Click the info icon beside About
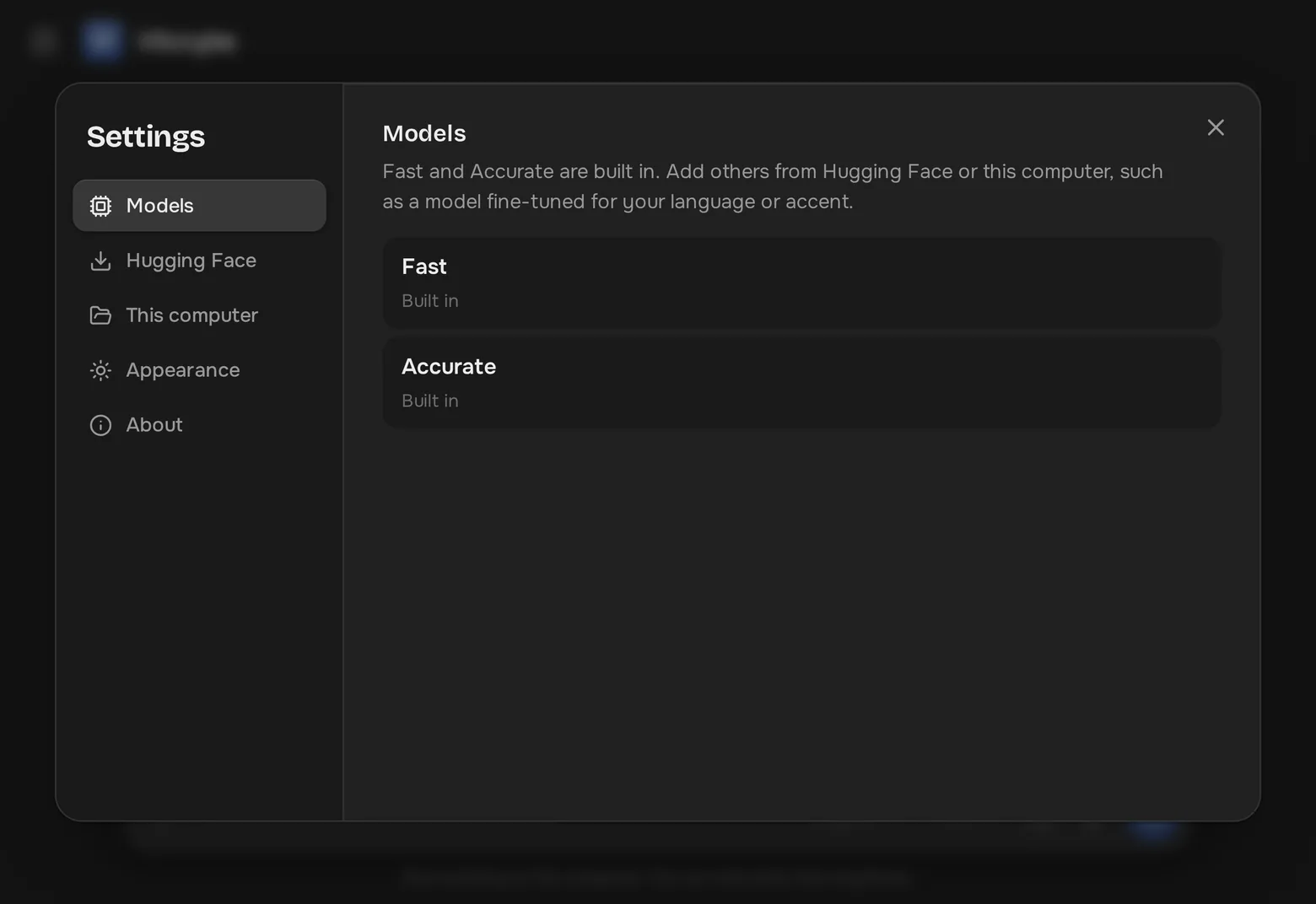This screenshot has height=904, width=1316. pos(100,425)
